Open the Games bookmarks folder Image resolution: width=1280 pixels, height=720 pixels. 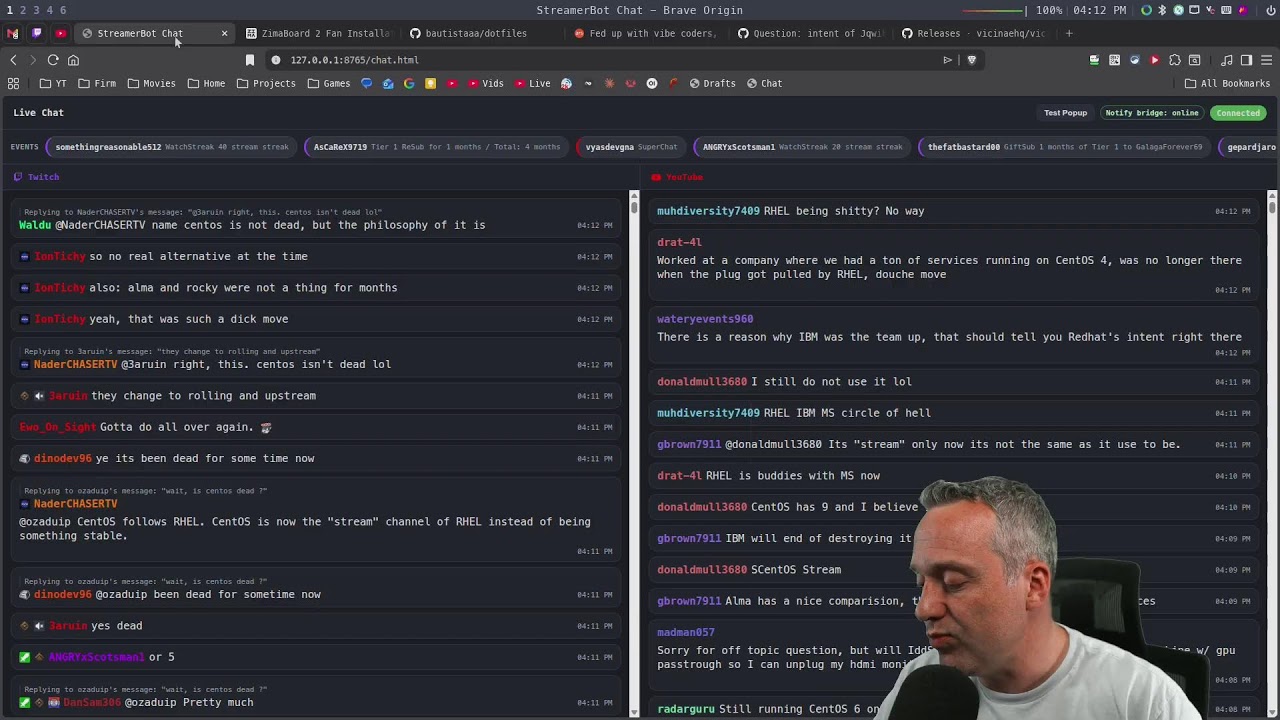coord(329,83)
